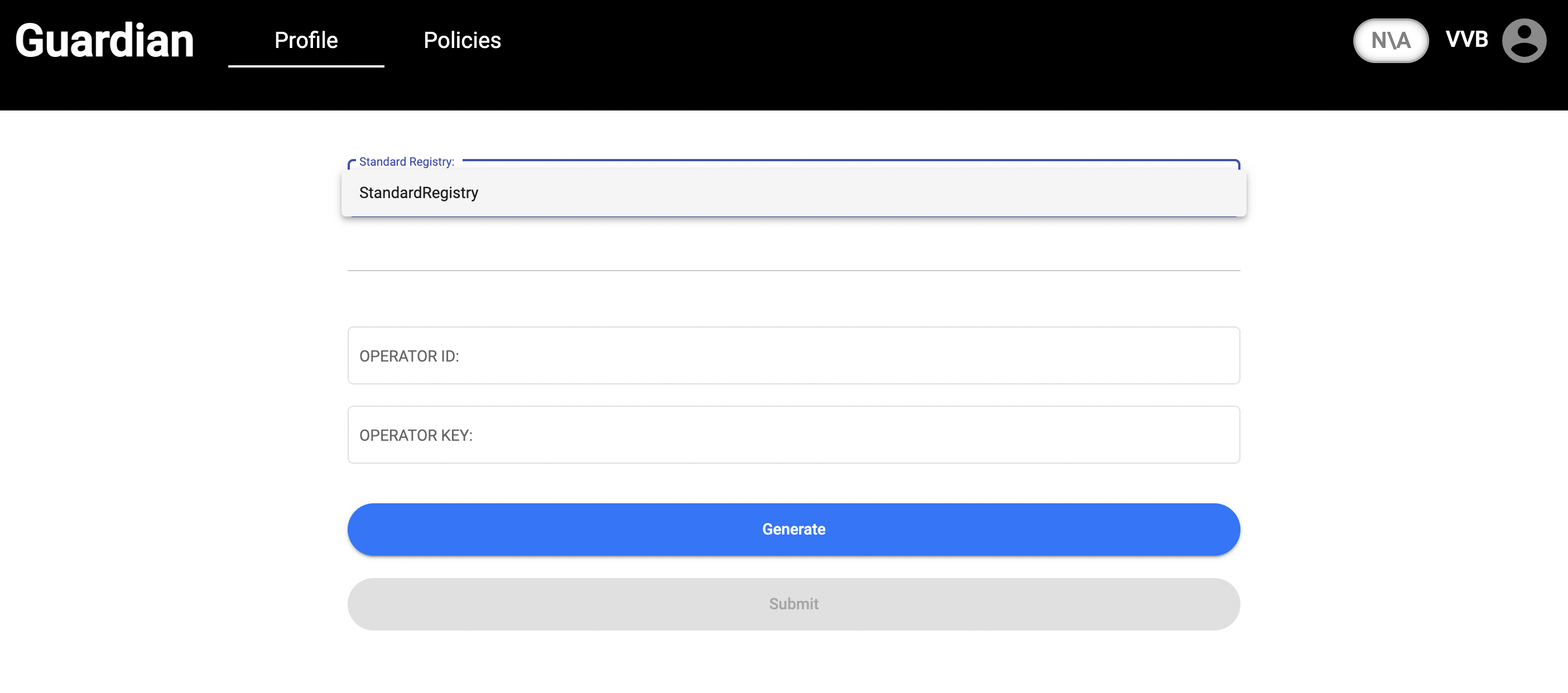The image size is (1568, 693).
Task: Select StandardRegistry option from the dropdown
Action: pos(793,193)
